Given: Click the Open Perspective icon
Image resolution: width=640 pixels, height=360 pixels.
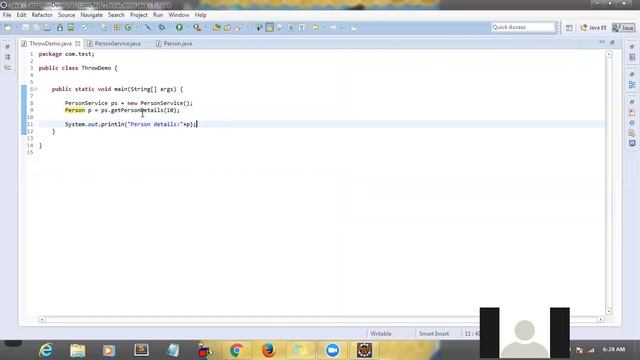Looking at the screenshot, I should click(569, 28).
